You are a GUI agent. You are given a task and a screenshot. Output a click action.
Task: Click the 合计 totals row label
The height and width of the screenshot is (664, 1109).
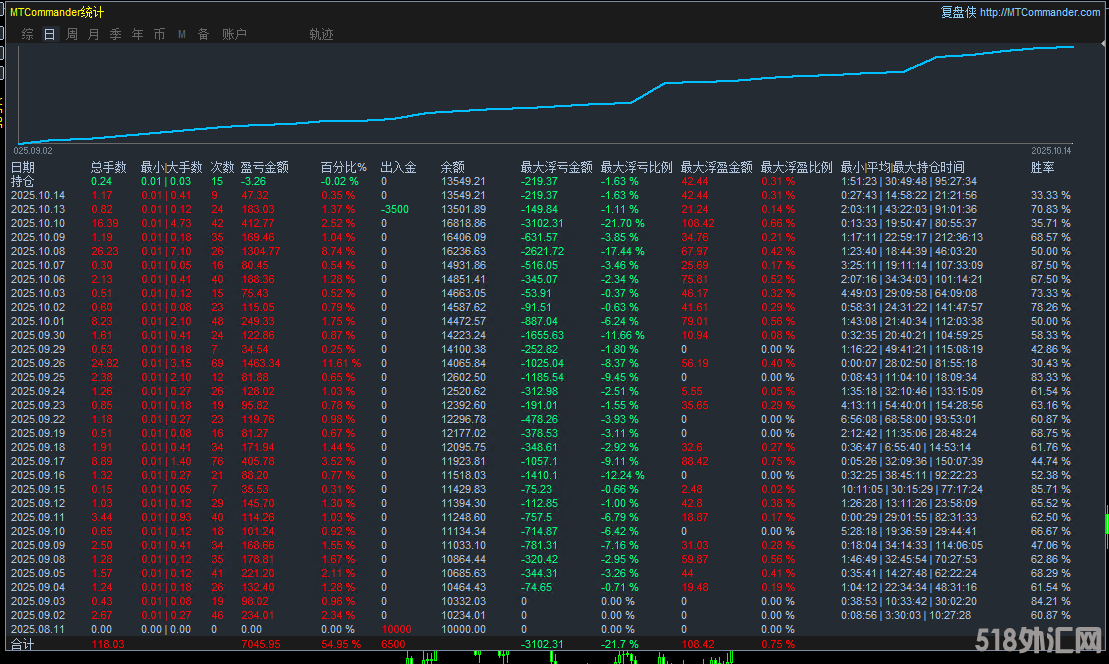pyautogui.click(x=22, y=644)
